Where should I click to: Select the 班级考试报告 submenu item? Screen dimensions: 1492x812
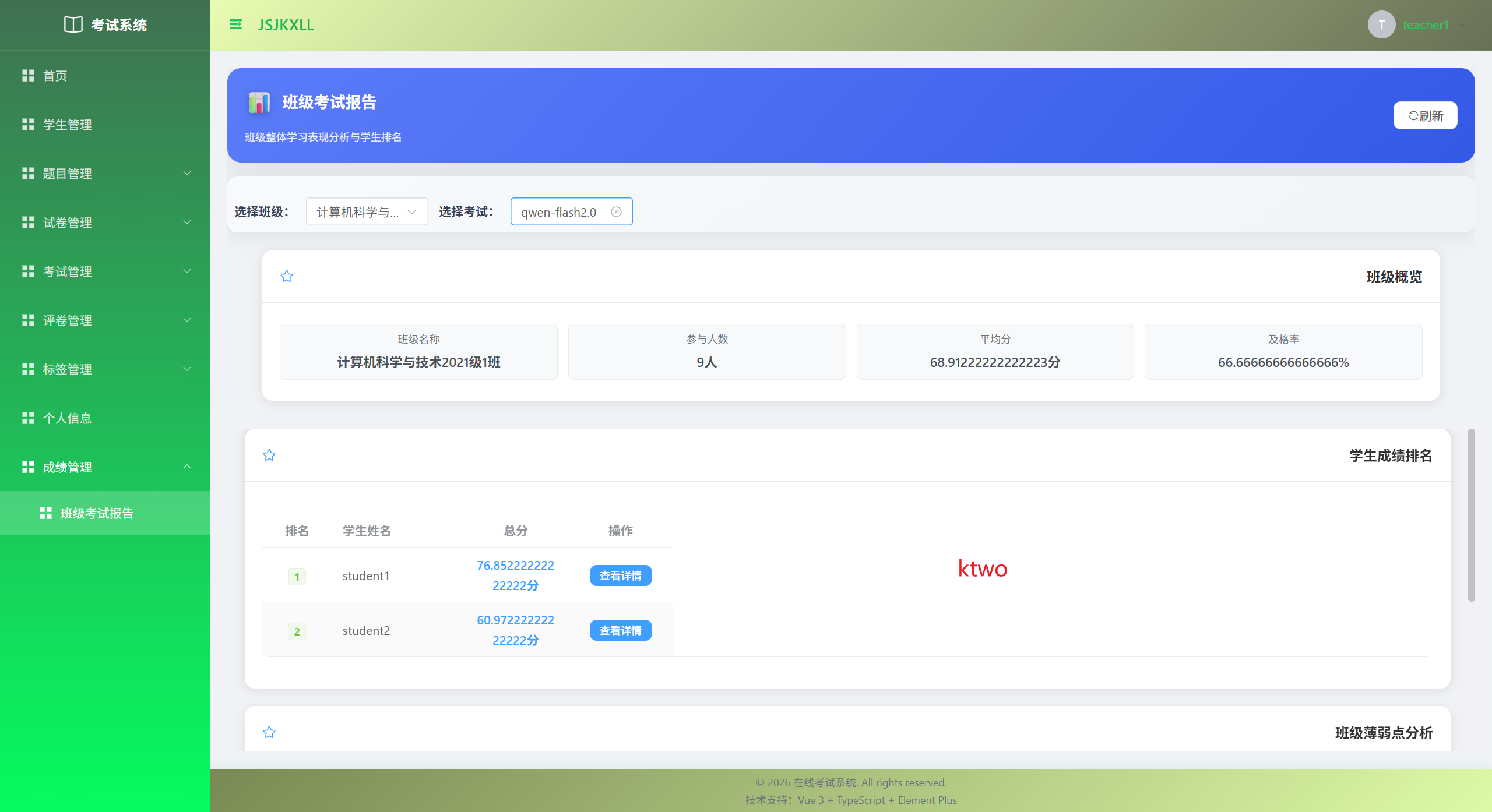[97, 513]
